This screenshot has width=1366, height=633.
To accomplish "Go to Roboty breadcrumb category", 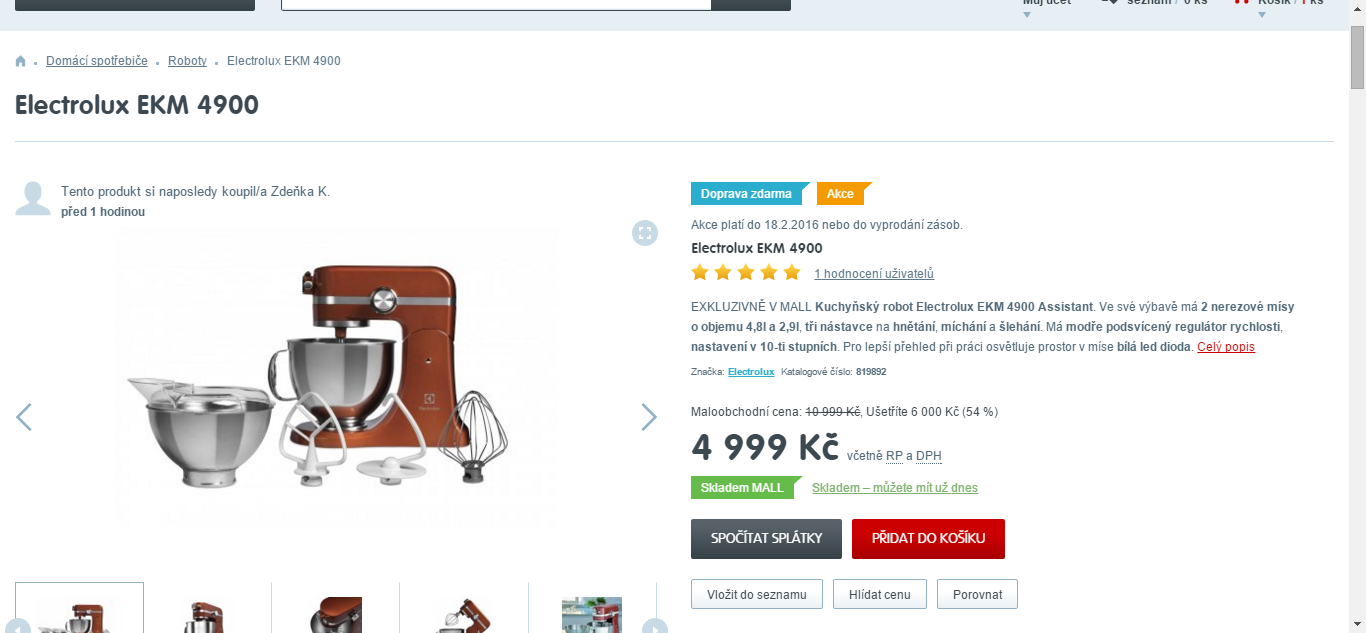I will [x=187, y=61].
